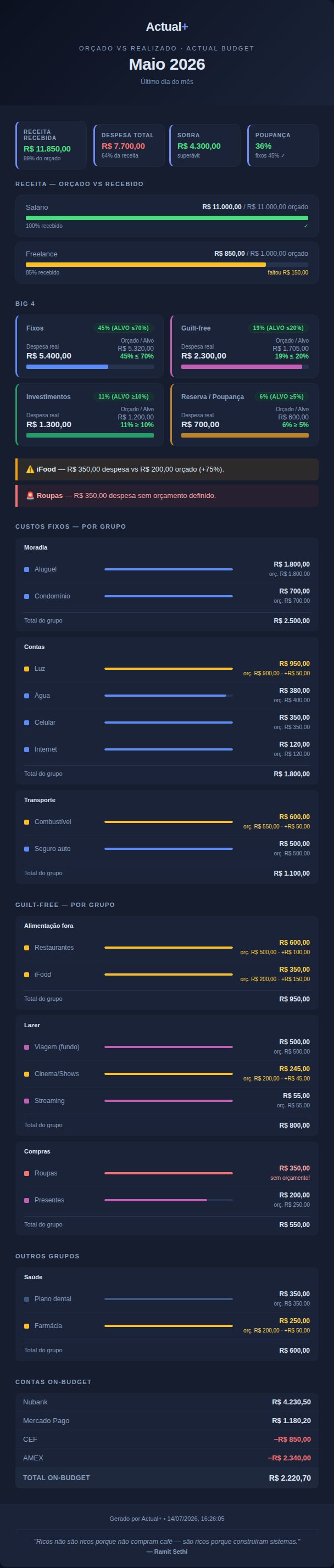The image size is (334, 1568).
Task: Click the yellow square beside Luz
Action: 26,668
